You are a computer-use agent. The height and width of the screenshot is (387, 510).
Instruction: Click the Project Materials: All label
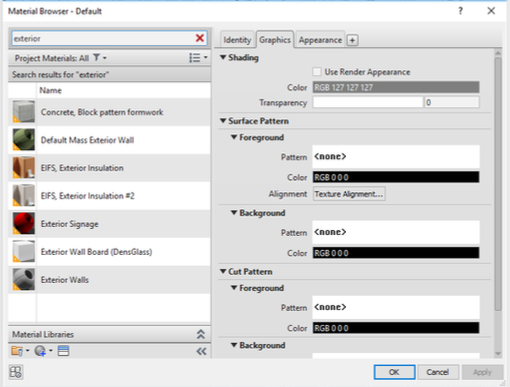pos(52,58)
